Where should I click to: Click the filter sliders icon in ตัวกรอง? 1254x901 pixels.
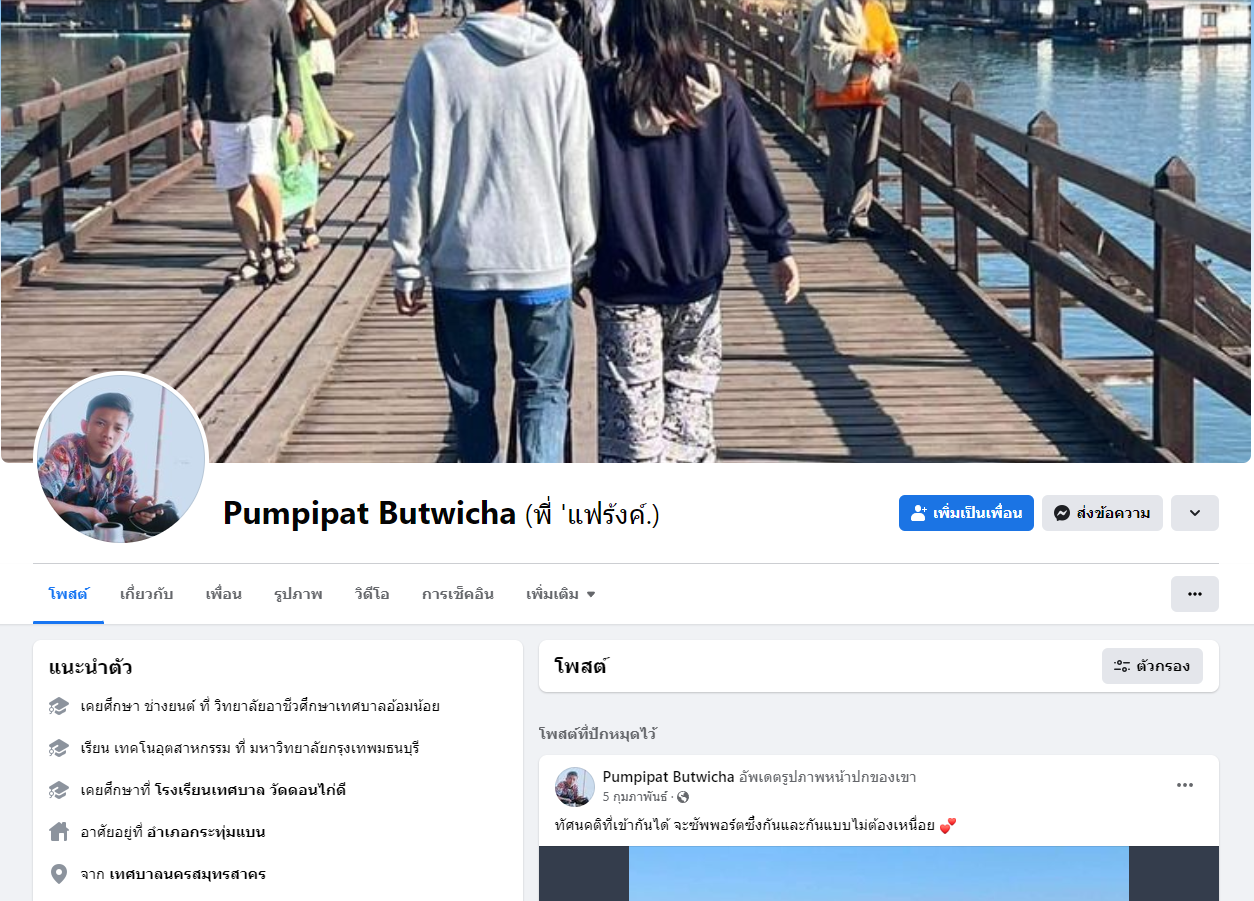[x=1122, y=666]
